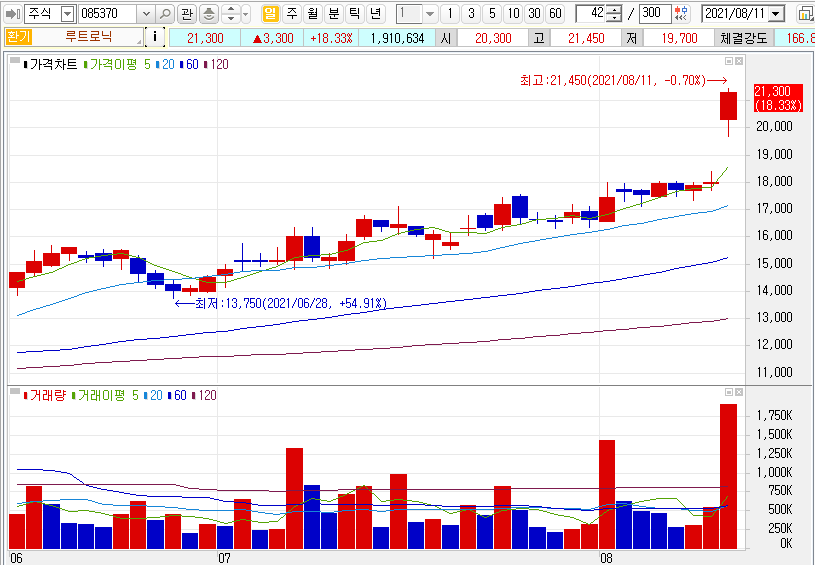Click the i stock information button
Image resolution: width=815 pixels, height=565 pixels.
click(155, 37)
